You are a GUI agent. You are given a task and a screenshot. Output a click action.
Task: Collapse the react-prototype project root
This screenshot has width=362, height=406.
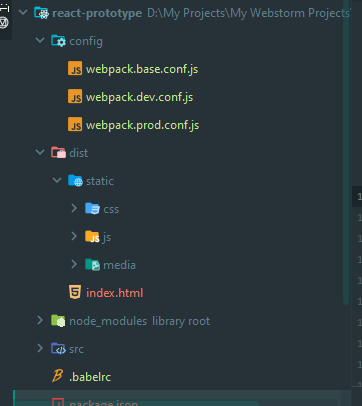23,13
